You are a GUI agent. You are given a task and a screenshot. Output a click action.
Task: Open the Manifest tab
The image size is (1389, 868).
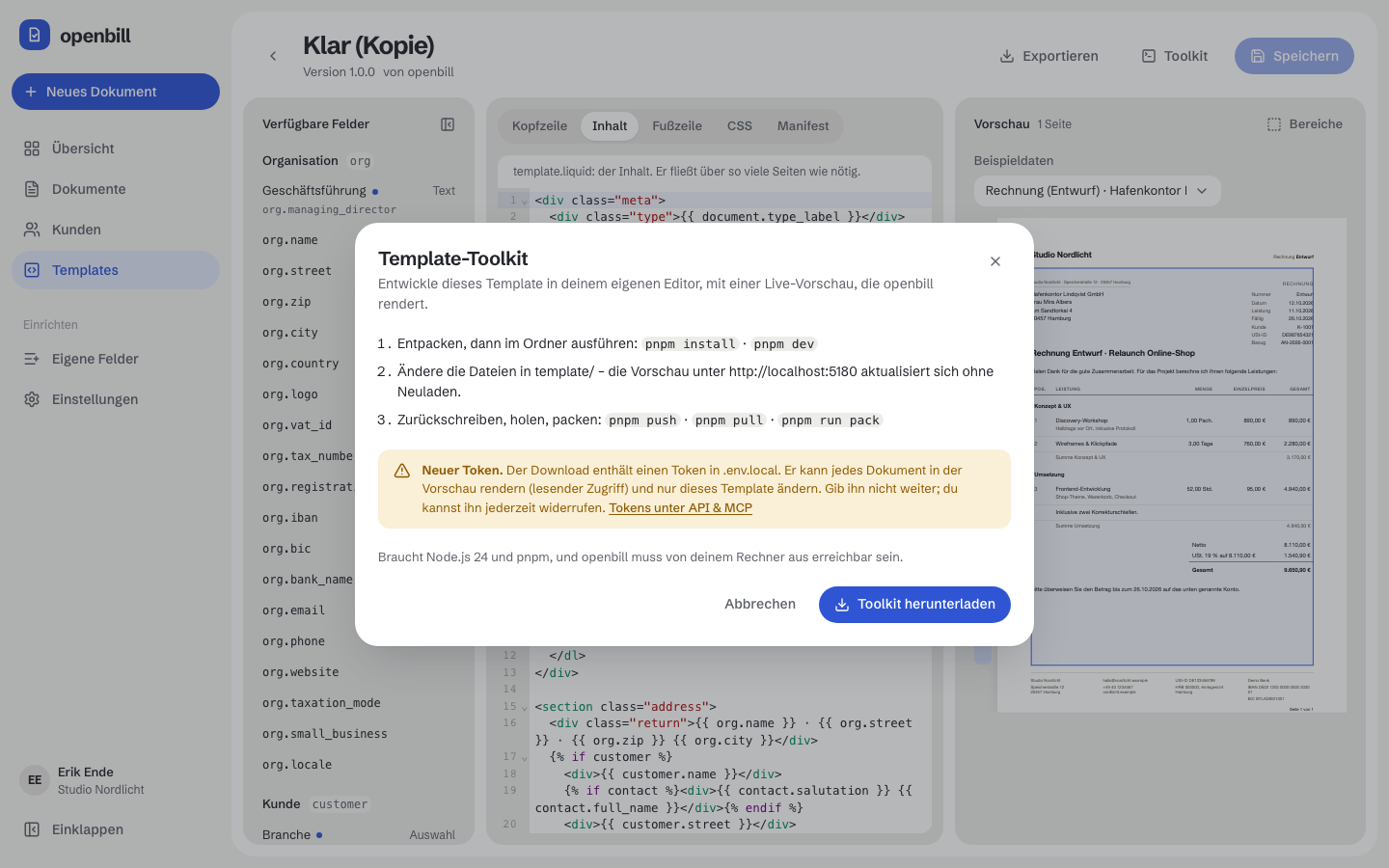click(803, 126)
